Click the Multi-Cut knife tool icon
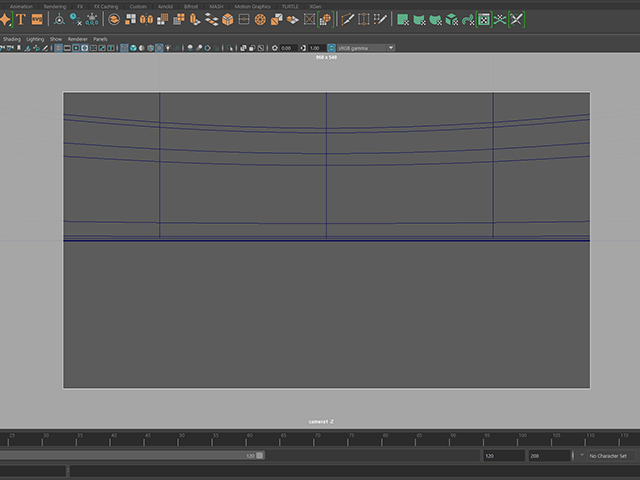 point(347,19)
